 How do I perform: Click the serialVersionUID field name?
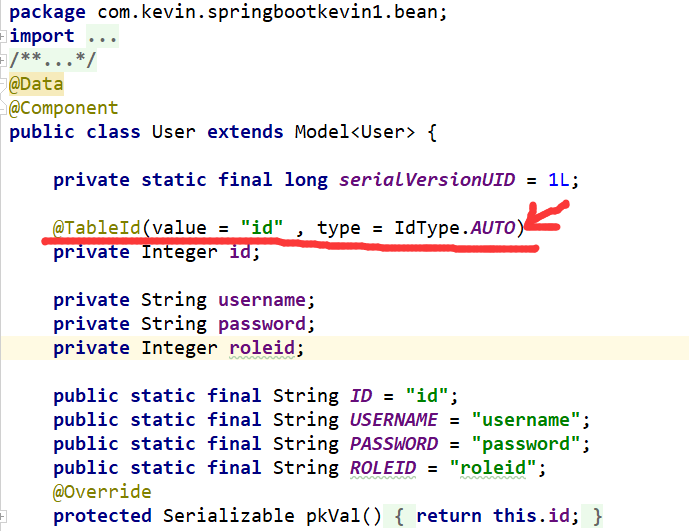pos(427,180)
